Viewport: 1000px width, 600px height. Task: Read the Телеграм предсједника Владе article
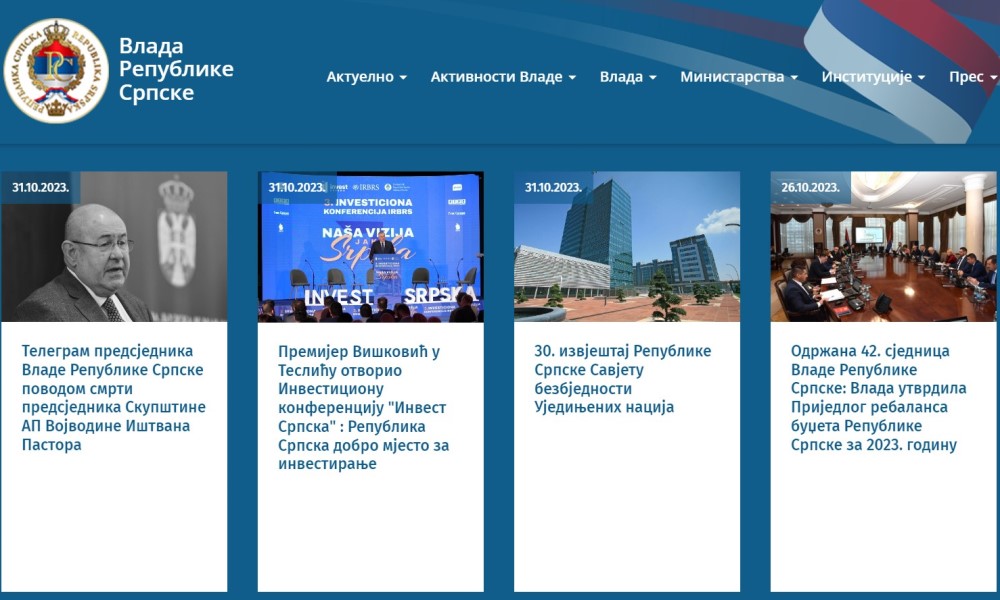click(x=113, y=398)
